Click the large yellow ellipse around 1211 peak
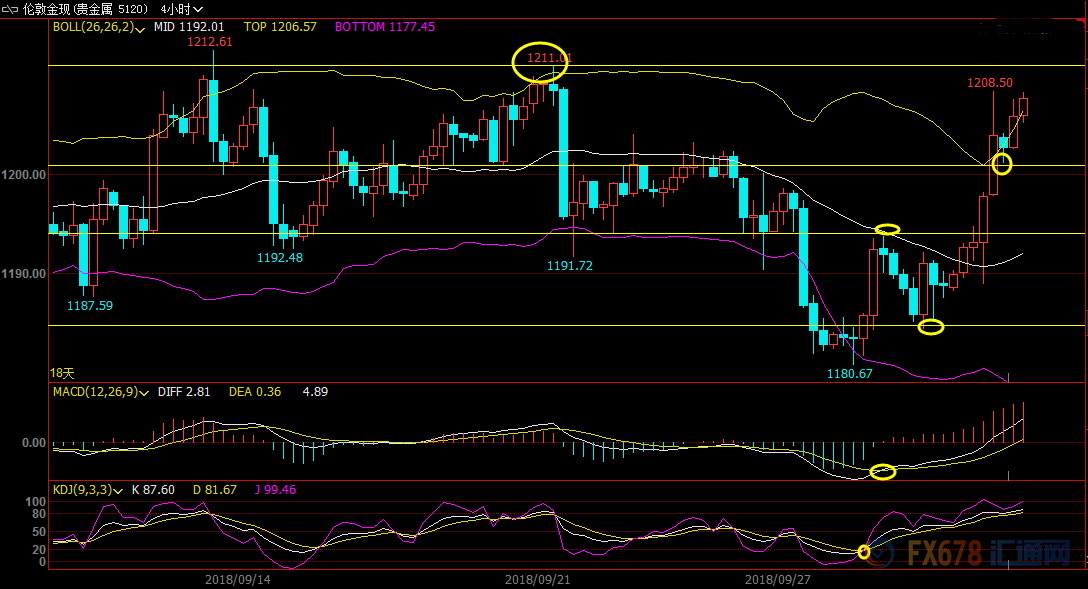Screen dimensions: 1088x589 [541, 62]
